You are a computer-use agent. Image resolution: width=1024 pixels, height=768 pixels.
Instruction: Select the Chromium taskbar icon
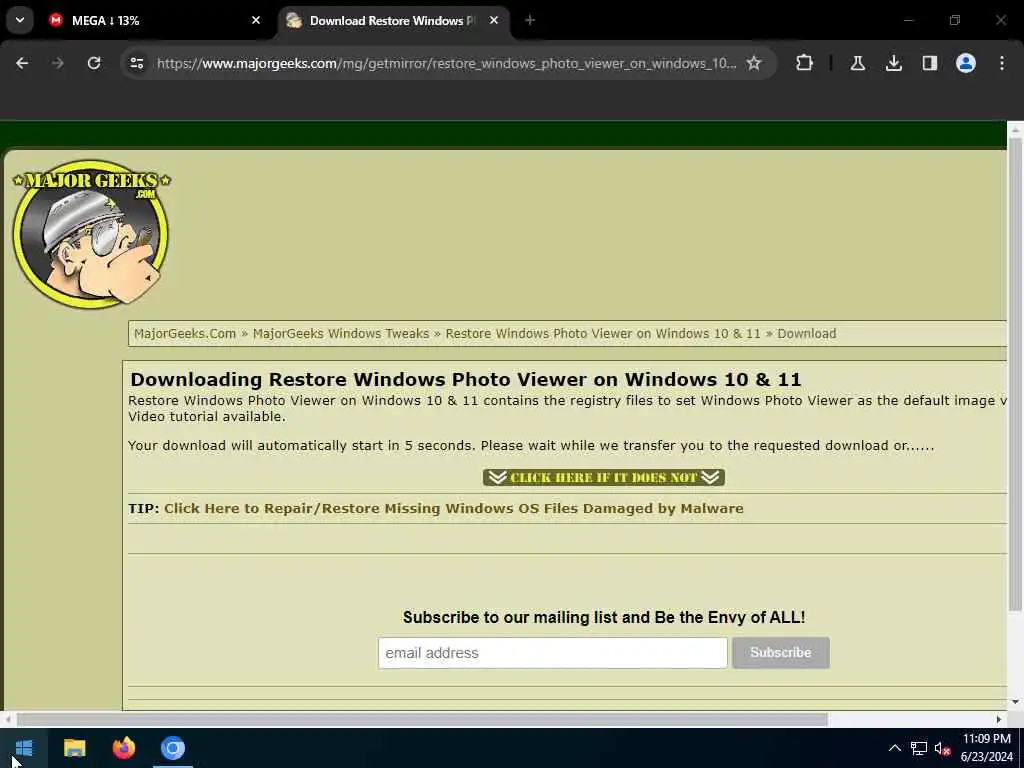(x=173, y=748)
